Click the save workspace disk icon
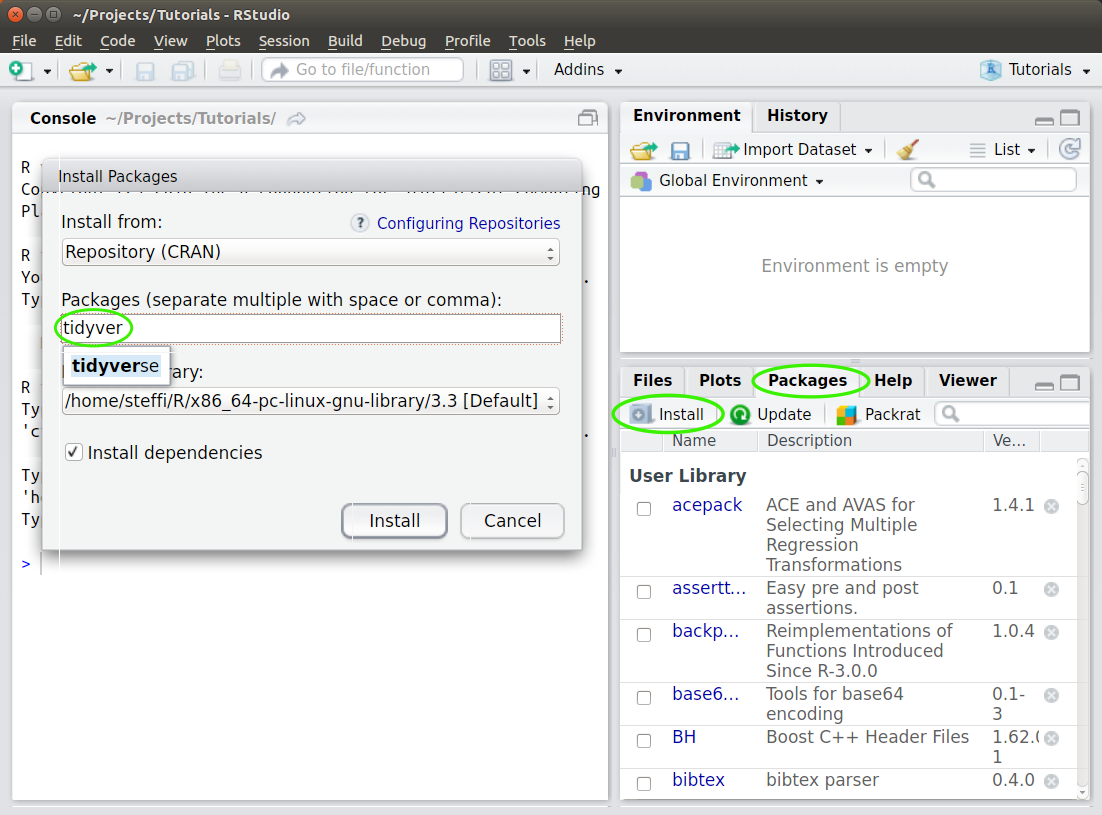Screen dimensions: 1102x815 [680, 150]
